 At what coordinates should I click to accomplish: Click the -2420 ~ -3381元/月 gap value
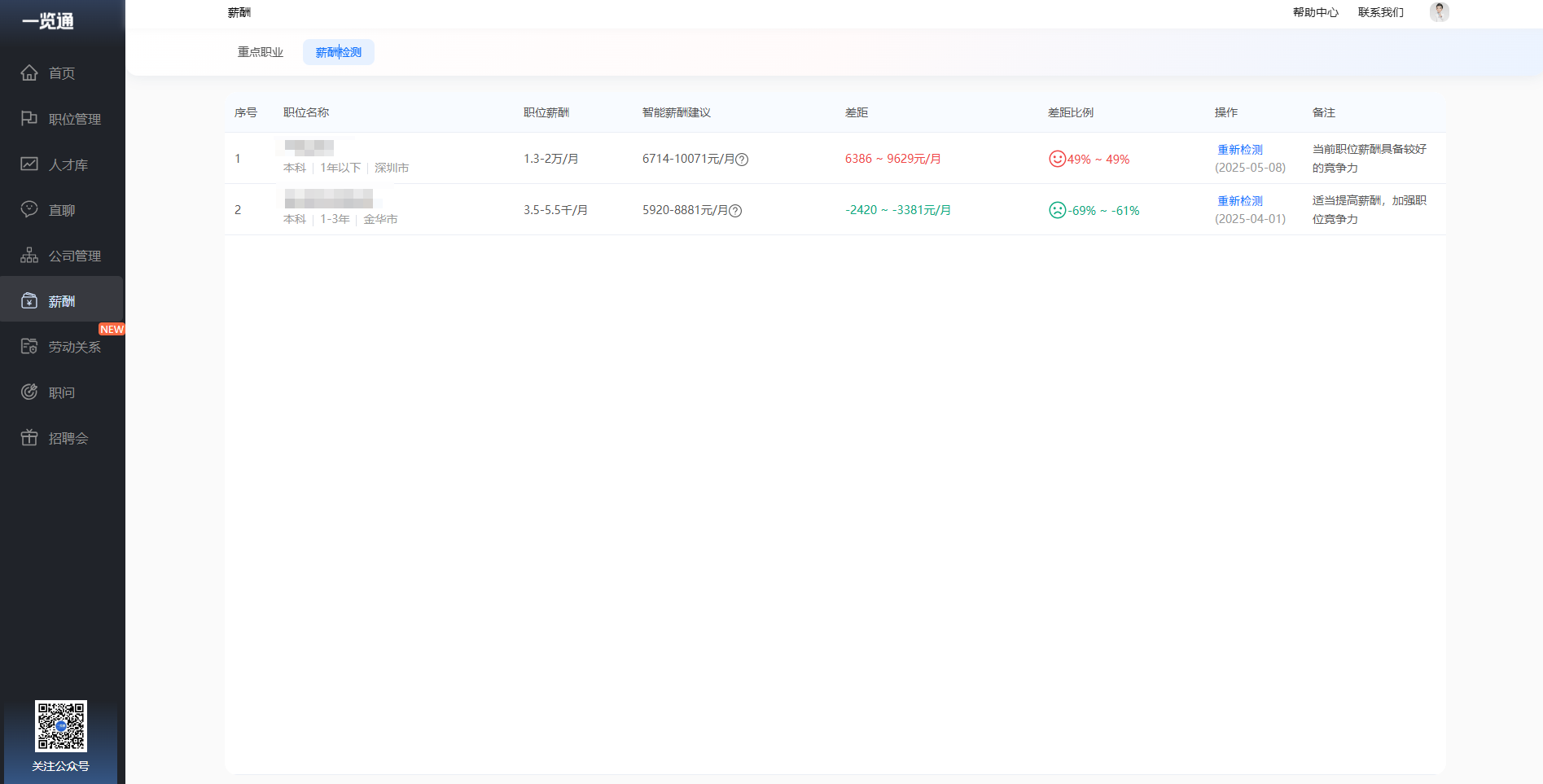(x=898, y=210)
